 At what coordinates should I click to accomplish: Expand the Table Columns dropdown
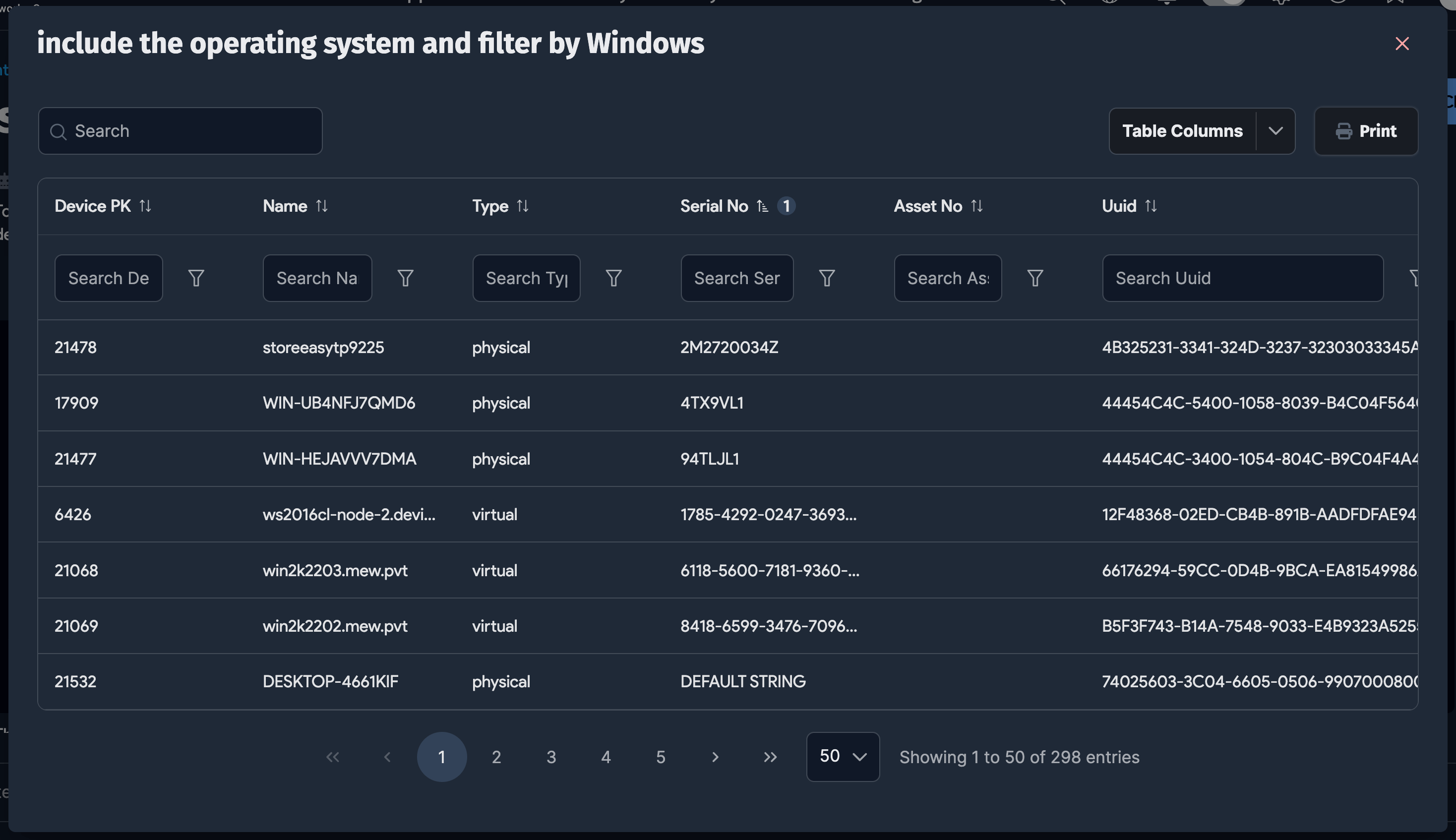(x=1275, y=131)
